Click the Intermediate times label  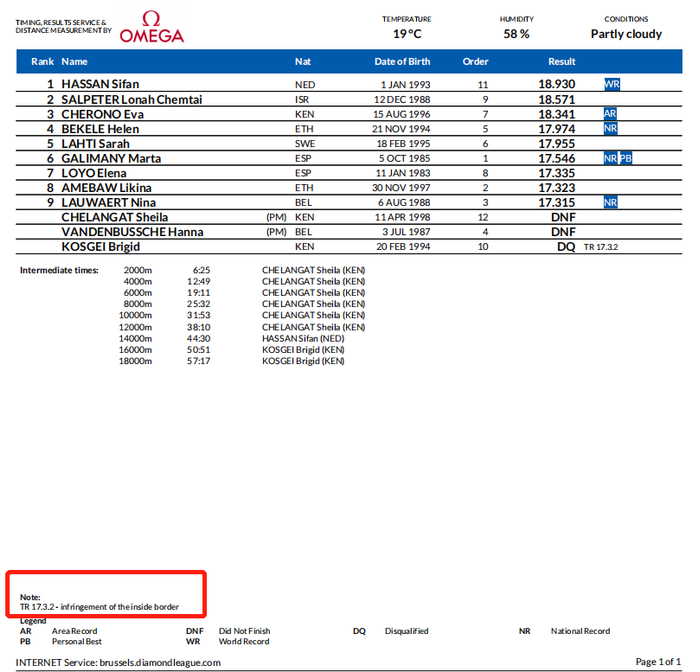(59, 270)
